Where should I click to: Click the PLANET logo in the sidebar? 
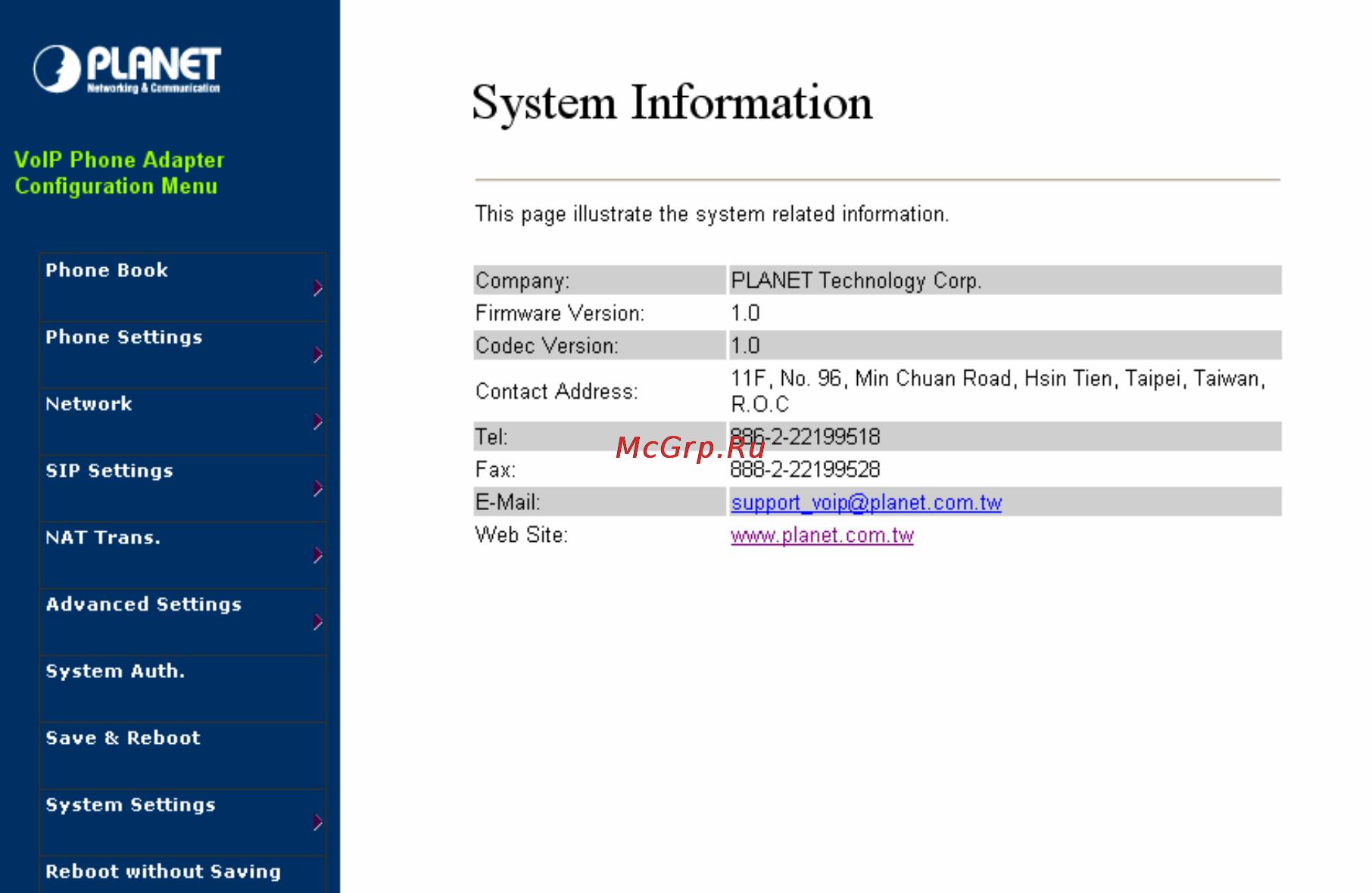[127, 69]
